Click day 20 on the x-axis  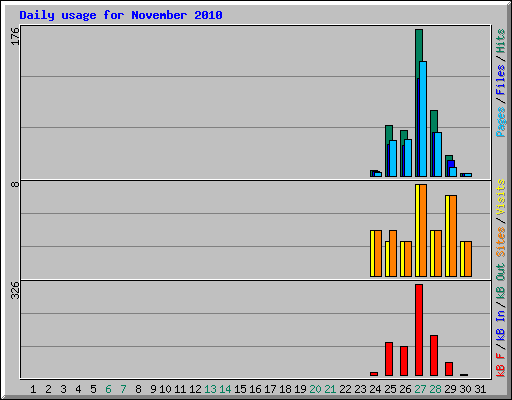point(315,389)
